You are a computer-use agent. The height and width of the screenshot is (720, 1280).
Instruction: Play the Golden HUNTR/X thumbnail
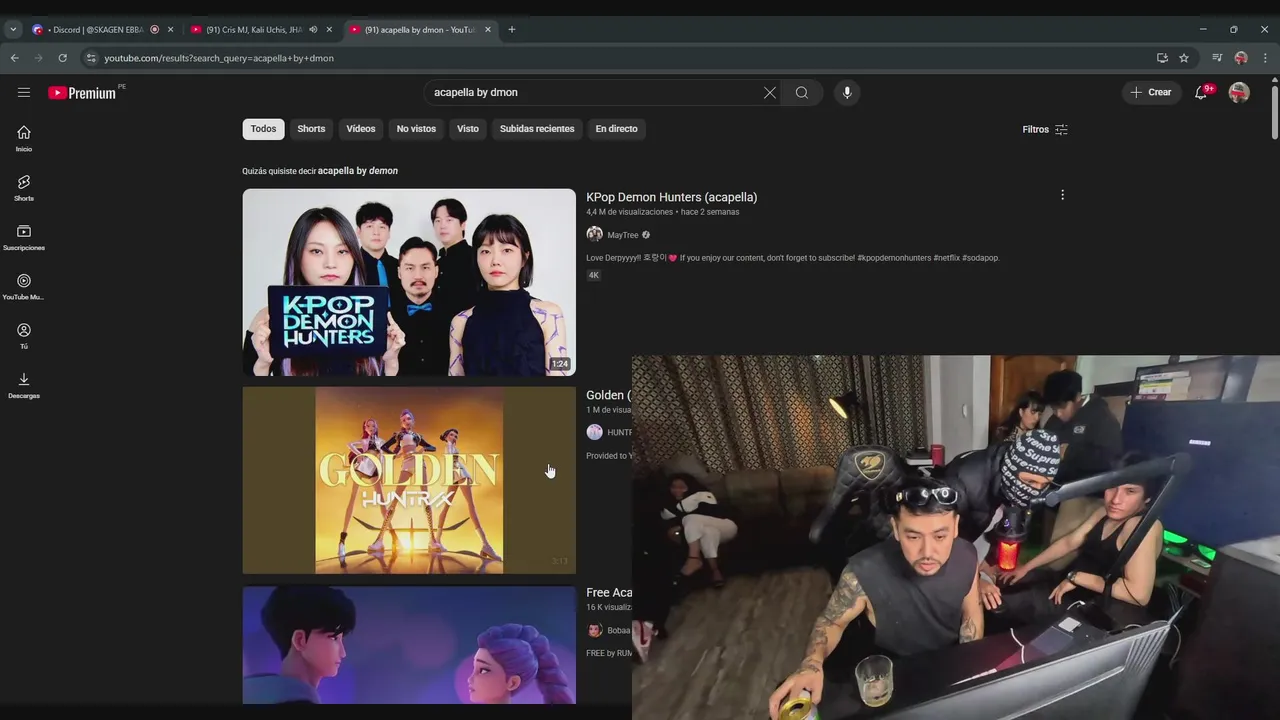409,480
